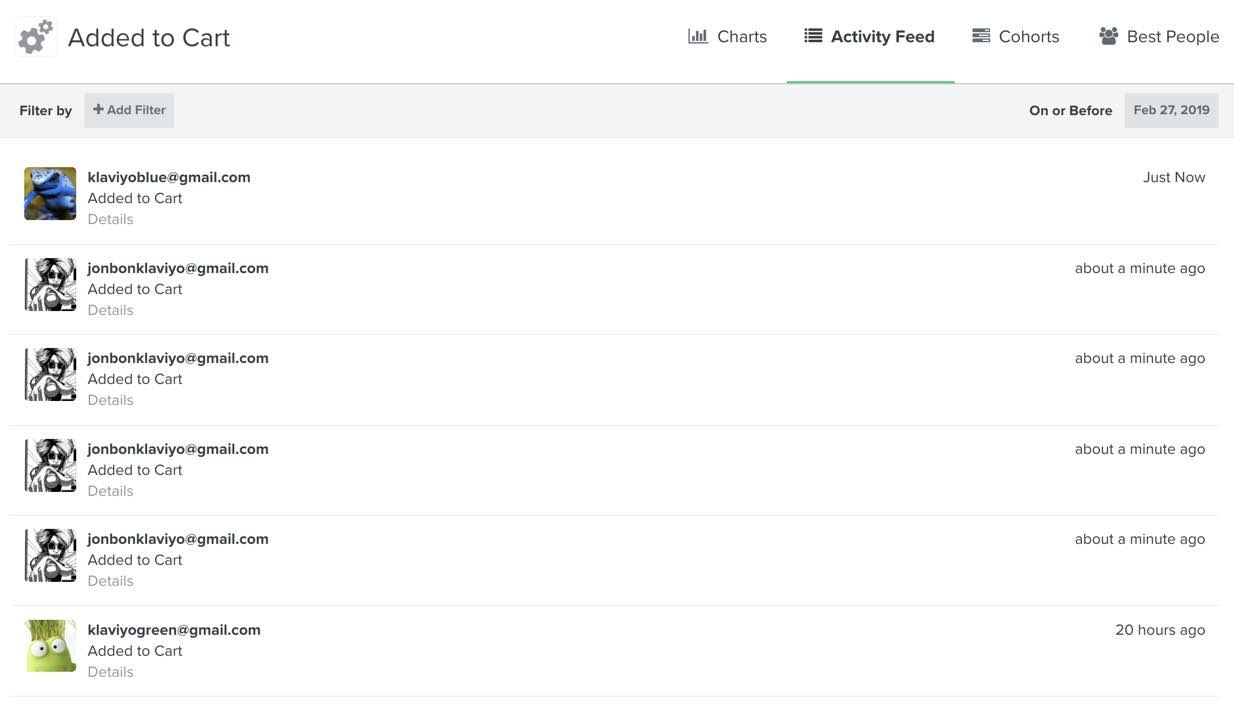Image resolution: width=1234 pixels, height=716 pixels.
Task: Stay on the Activity Feed tab
Action: point(881,35)
